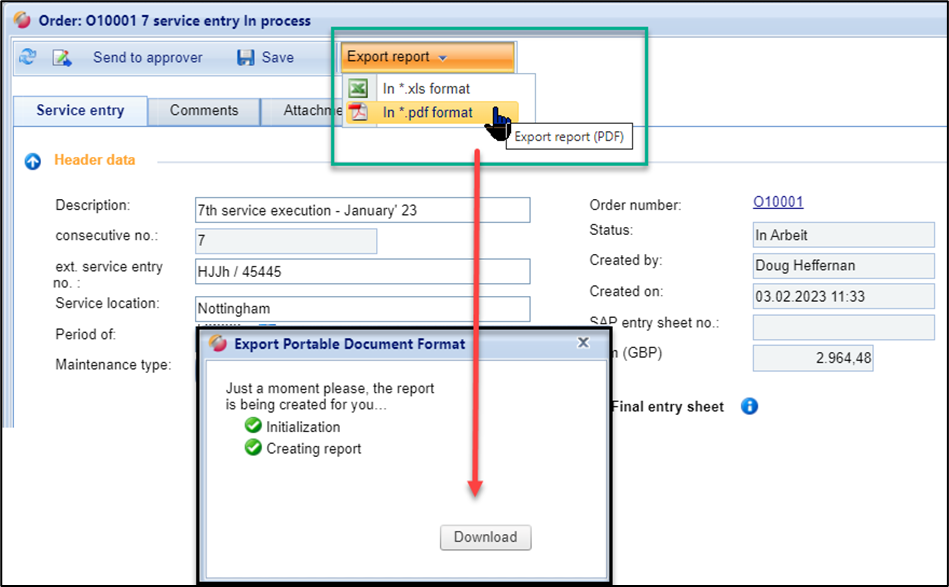Click the info icon next to Final entry sheet
This screenshot has height=587, width=949.
tap(749, 407)
